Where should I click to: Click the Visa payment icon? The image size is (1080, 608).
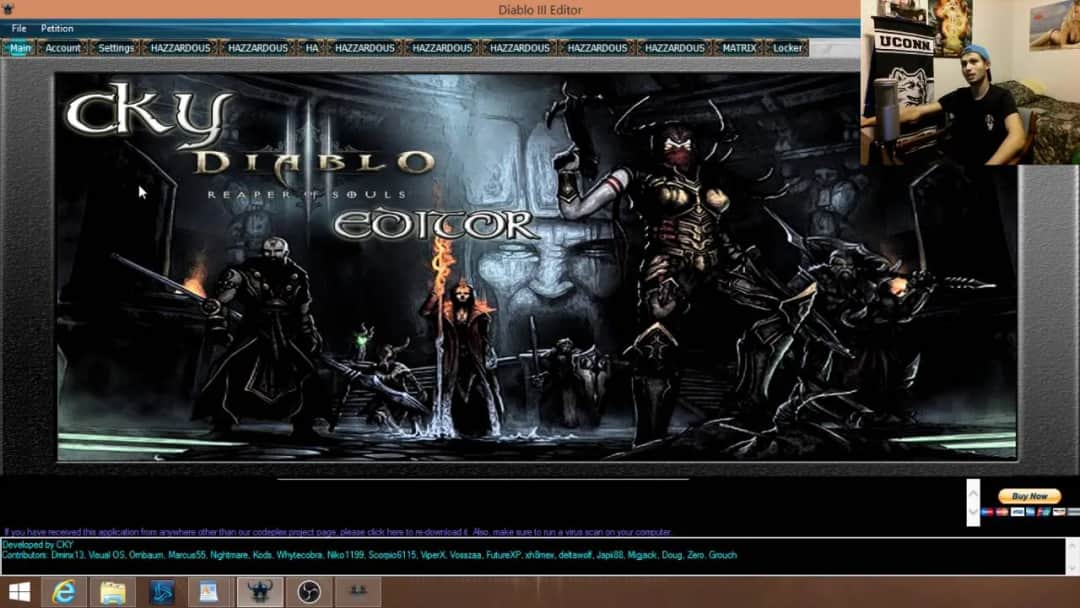[1016, 512]
